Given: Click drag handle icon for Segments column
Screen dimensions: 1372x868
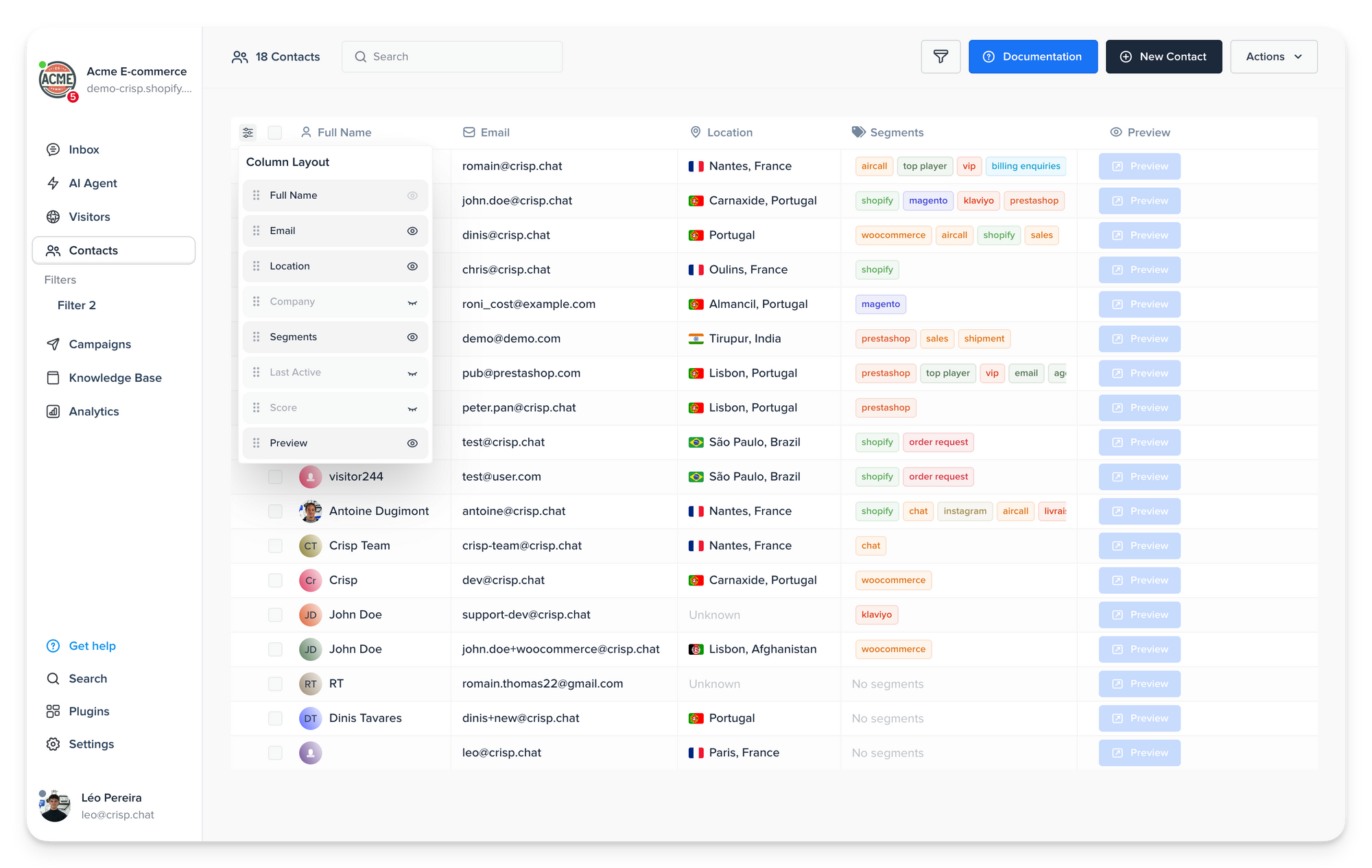Looking at the screenshot, I should click(x=256, y=337).
